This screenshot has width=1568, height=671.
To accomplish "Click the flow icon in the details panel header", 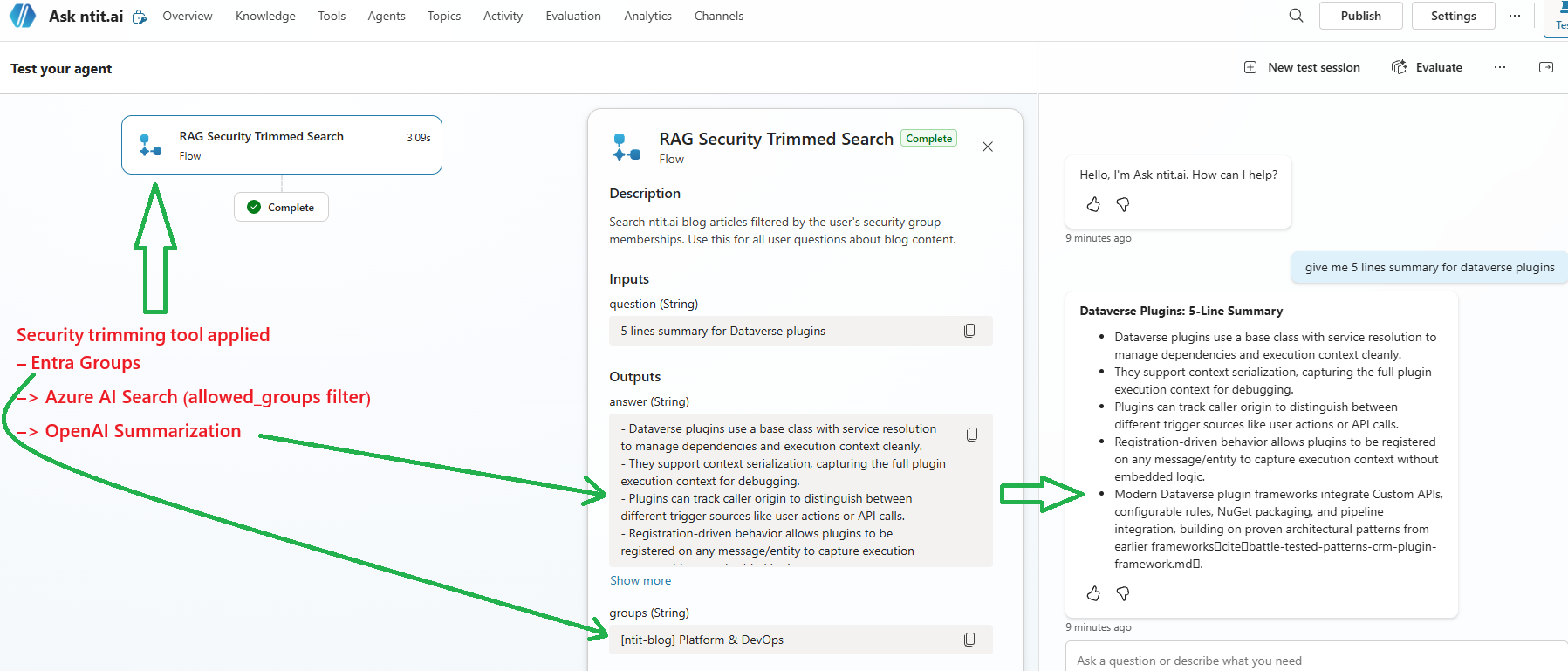I will [x=627, y=147].
